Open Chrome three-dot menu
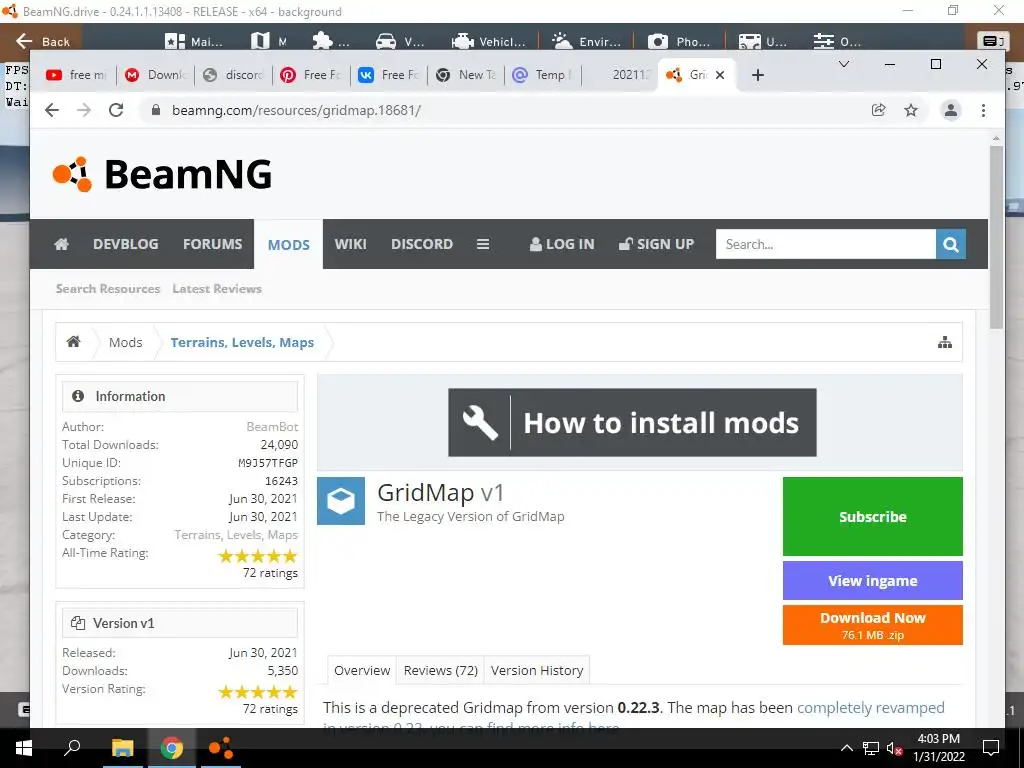This screenshot has height=768, width=1024. click(x=984, y=110)
